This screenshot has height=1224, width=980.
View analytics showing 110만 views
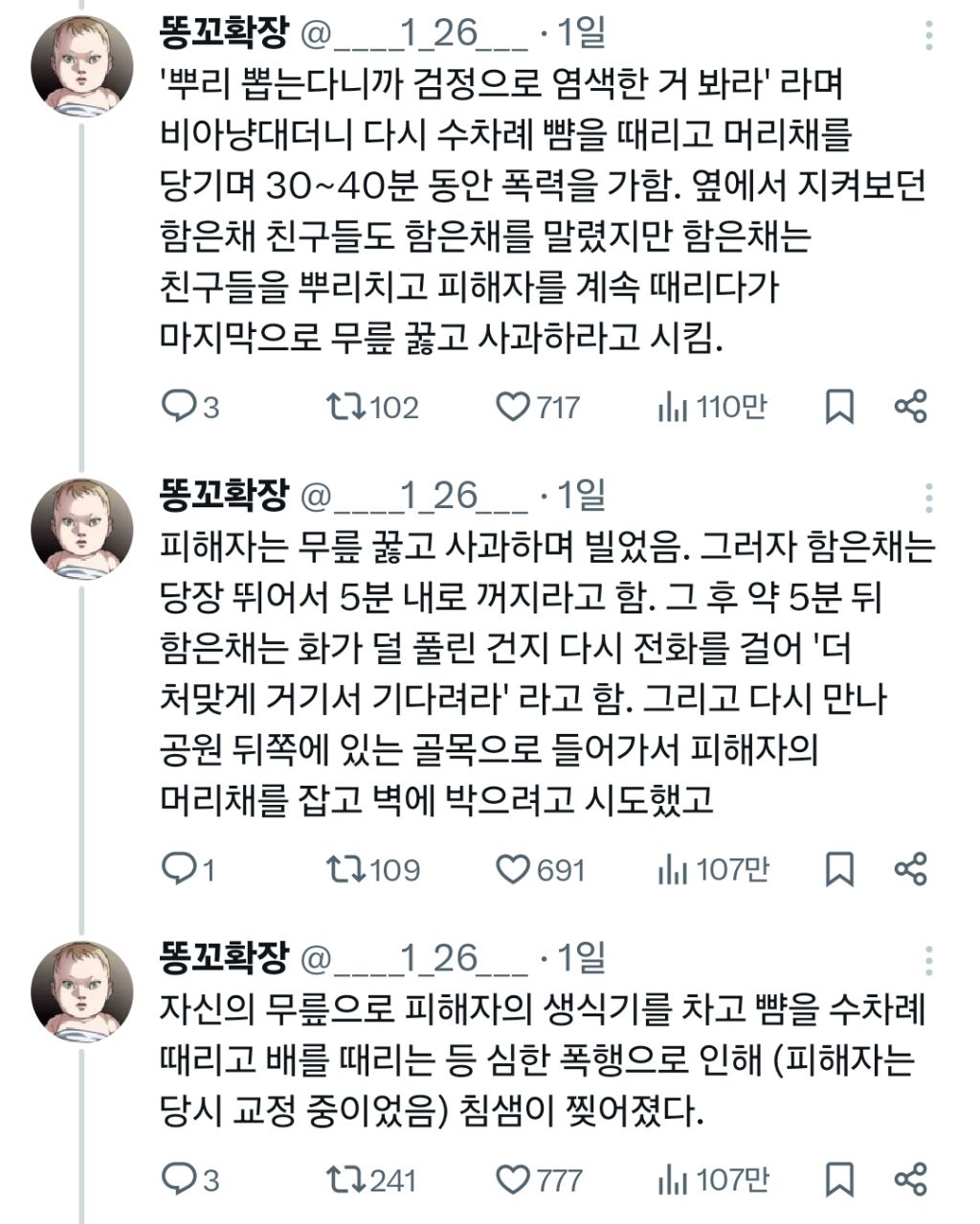[x=673, y=408]
